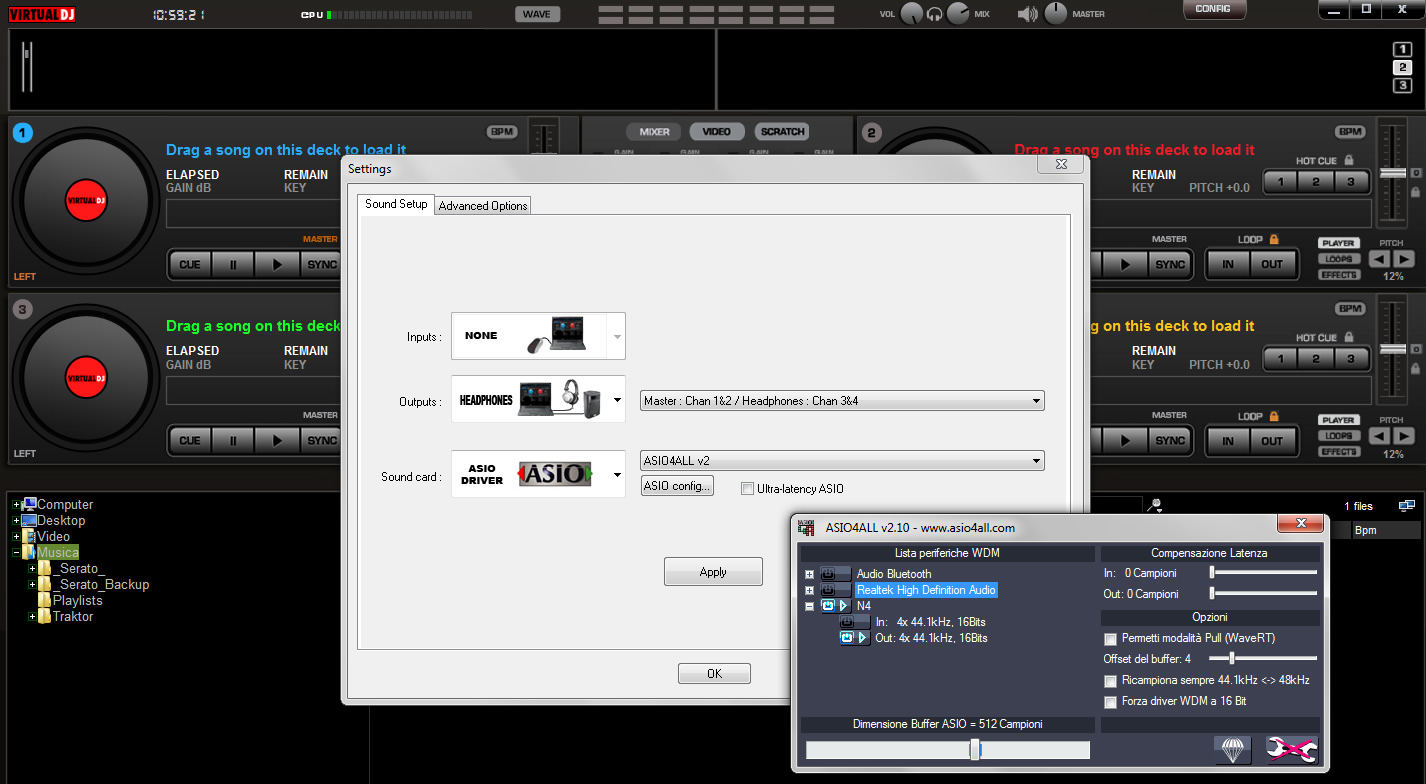The height and width of the screenshot is (784, 1426).
Task: Switch to the Advanced Options tab
Action: coord(483,205)
